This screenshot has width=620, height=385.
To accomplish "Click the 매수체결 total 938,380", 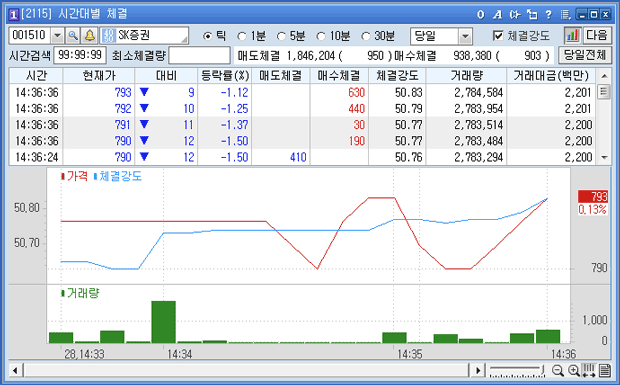I will point(473,56).
